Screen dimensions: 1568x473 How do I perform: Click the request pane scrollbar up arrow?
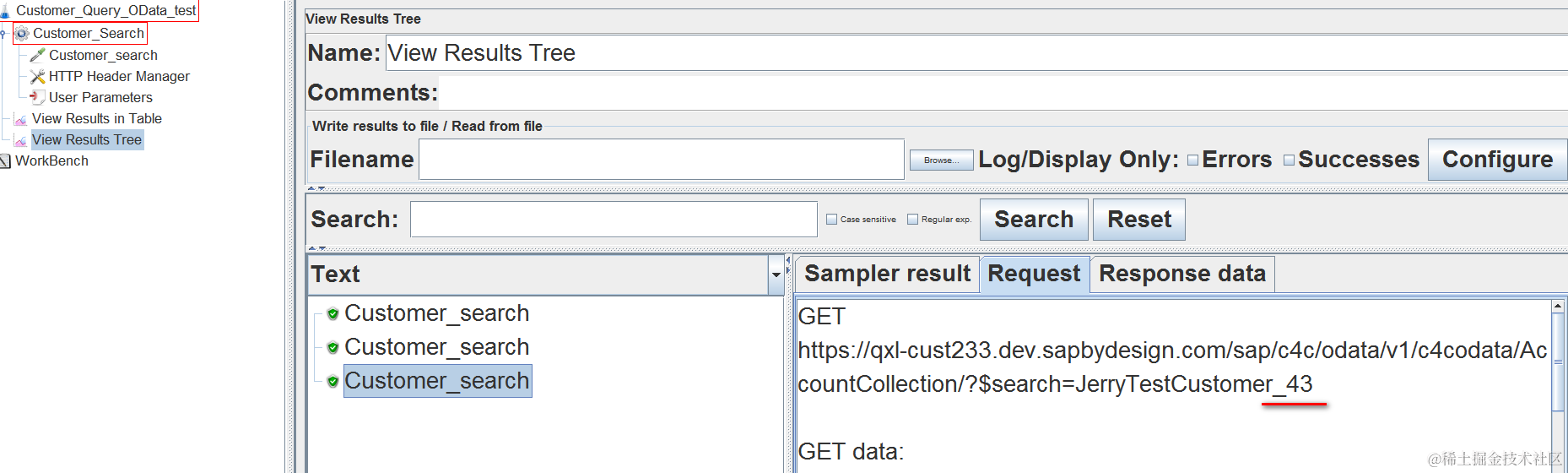click(1558, 306)
